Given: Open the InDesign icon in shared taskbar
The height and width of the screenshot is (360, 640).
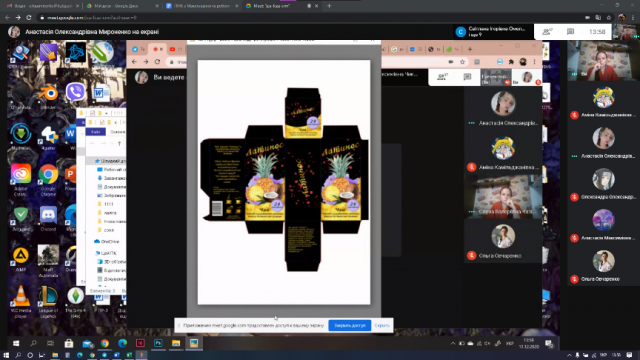Looking at the screenshot, I should point(140,343).
